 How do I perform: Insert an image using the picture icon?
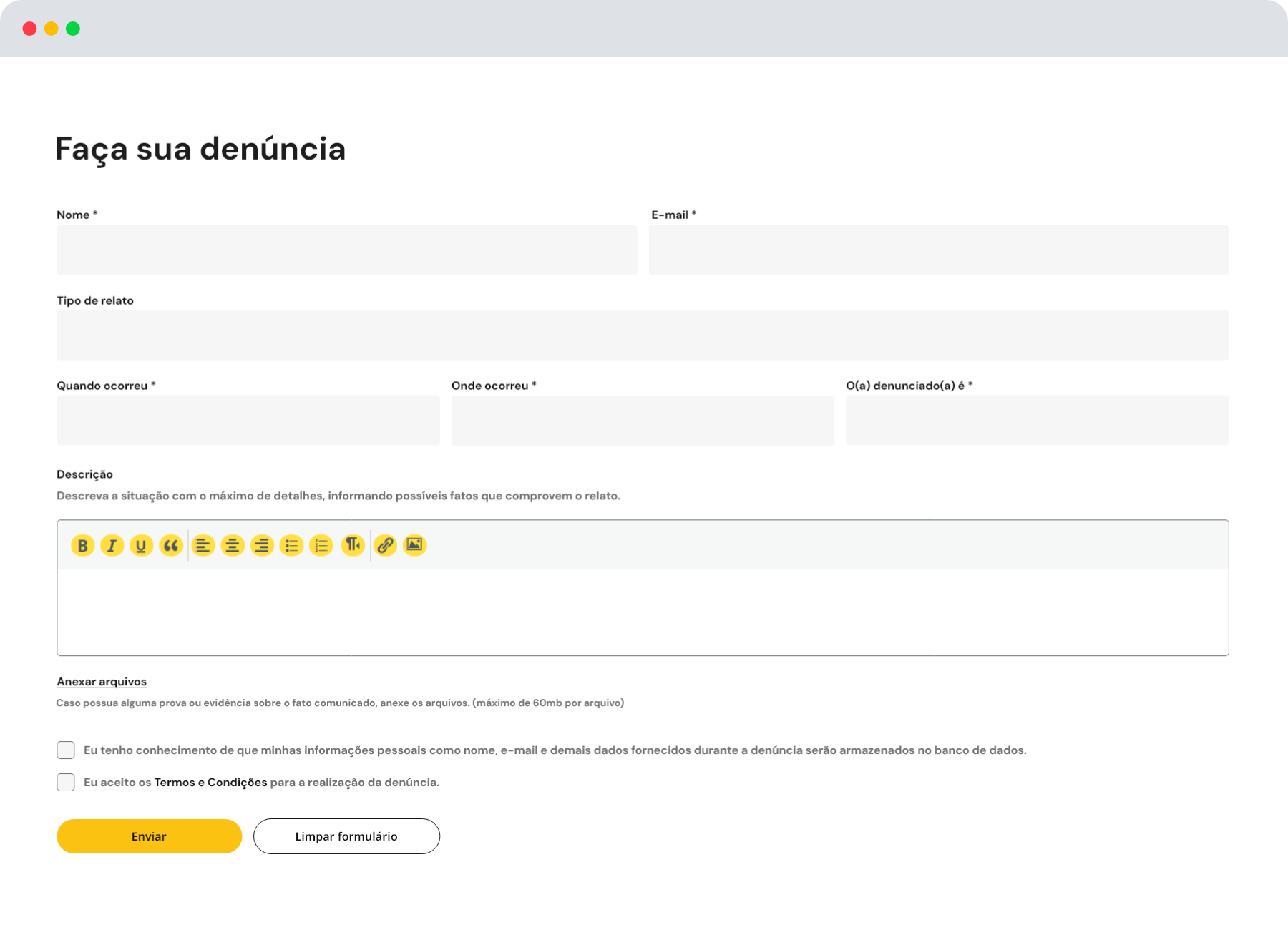415,545
